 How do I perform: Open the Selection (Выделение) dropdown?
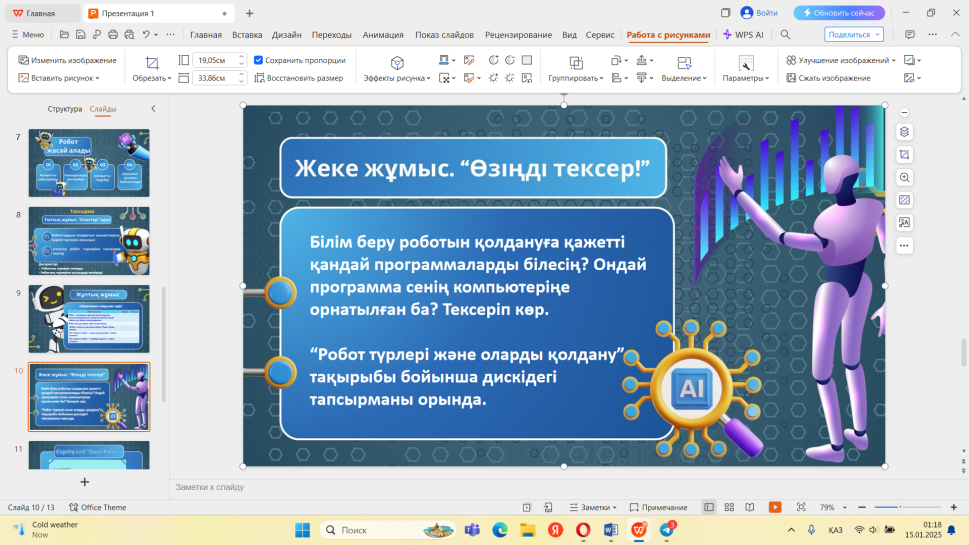pos(684,78)
